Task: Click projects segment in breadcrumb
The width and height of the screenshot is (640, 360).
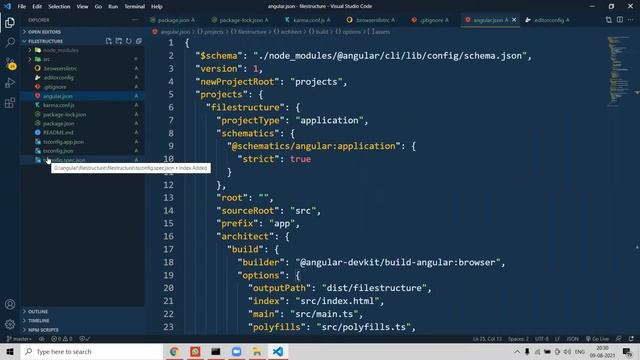Action: (213, 31)
